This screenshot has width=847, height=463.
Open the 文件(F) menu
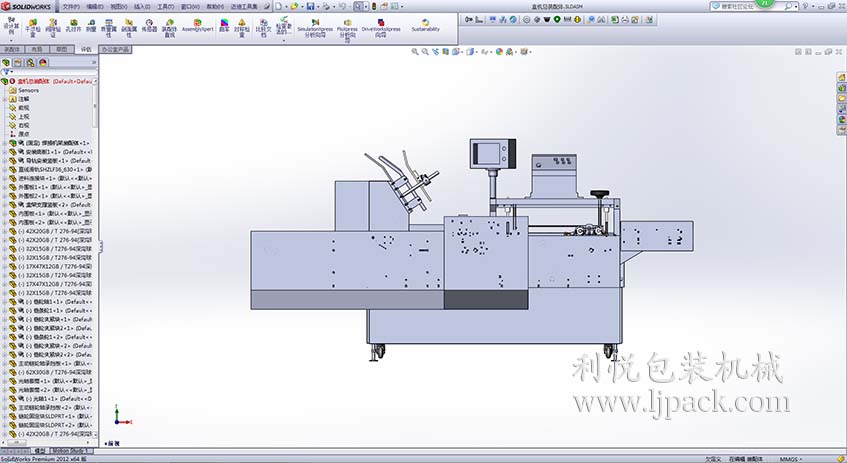click(x=70, y=6)
